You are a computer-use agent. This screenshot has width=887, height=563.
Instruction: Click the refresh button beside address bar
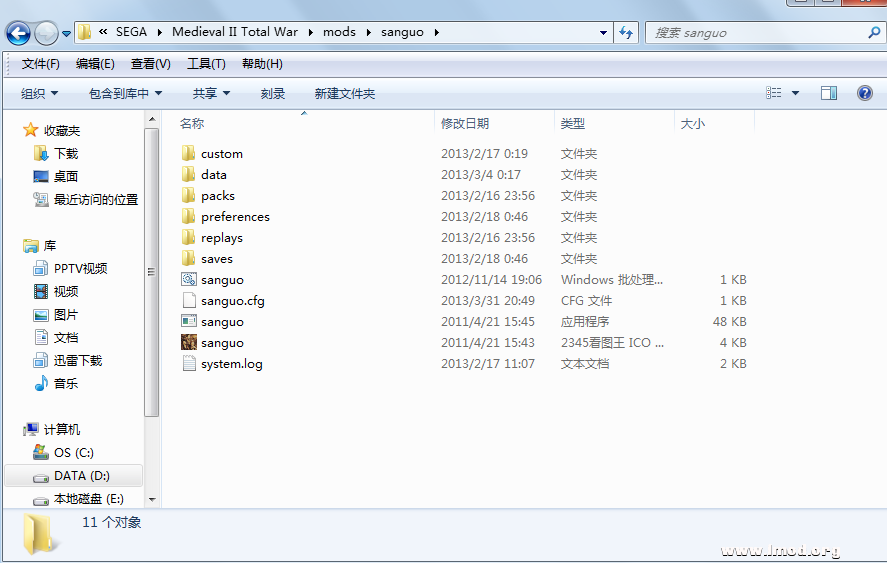(626, 33)
